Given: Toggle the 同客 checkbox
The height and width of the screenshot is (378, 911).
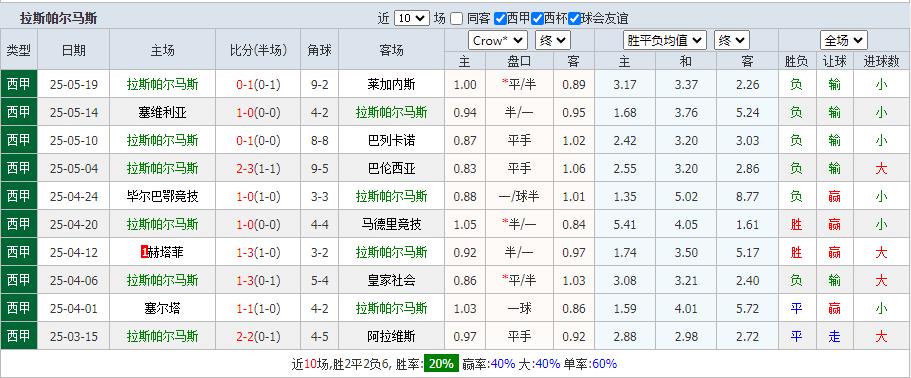Looking at the screenshot, I should pos(457,19).
